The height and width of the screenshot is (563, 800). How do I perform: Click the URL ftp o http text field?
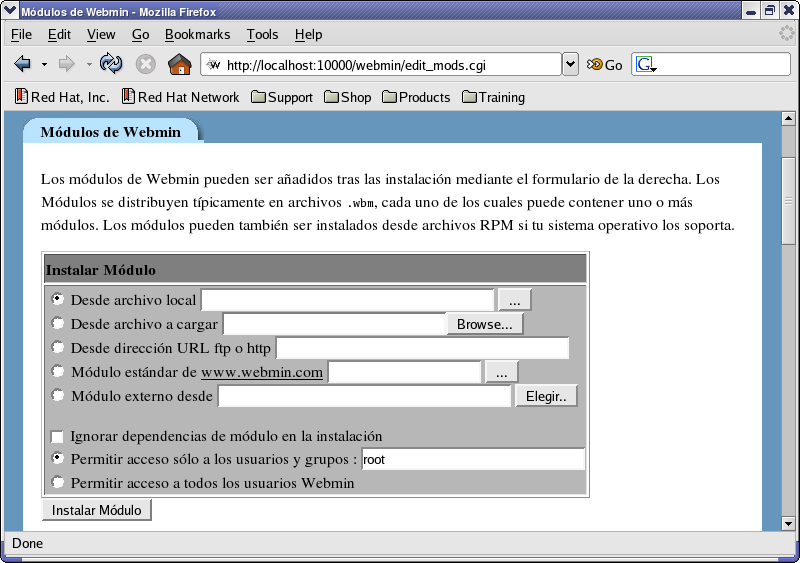[x=422, y=348]
